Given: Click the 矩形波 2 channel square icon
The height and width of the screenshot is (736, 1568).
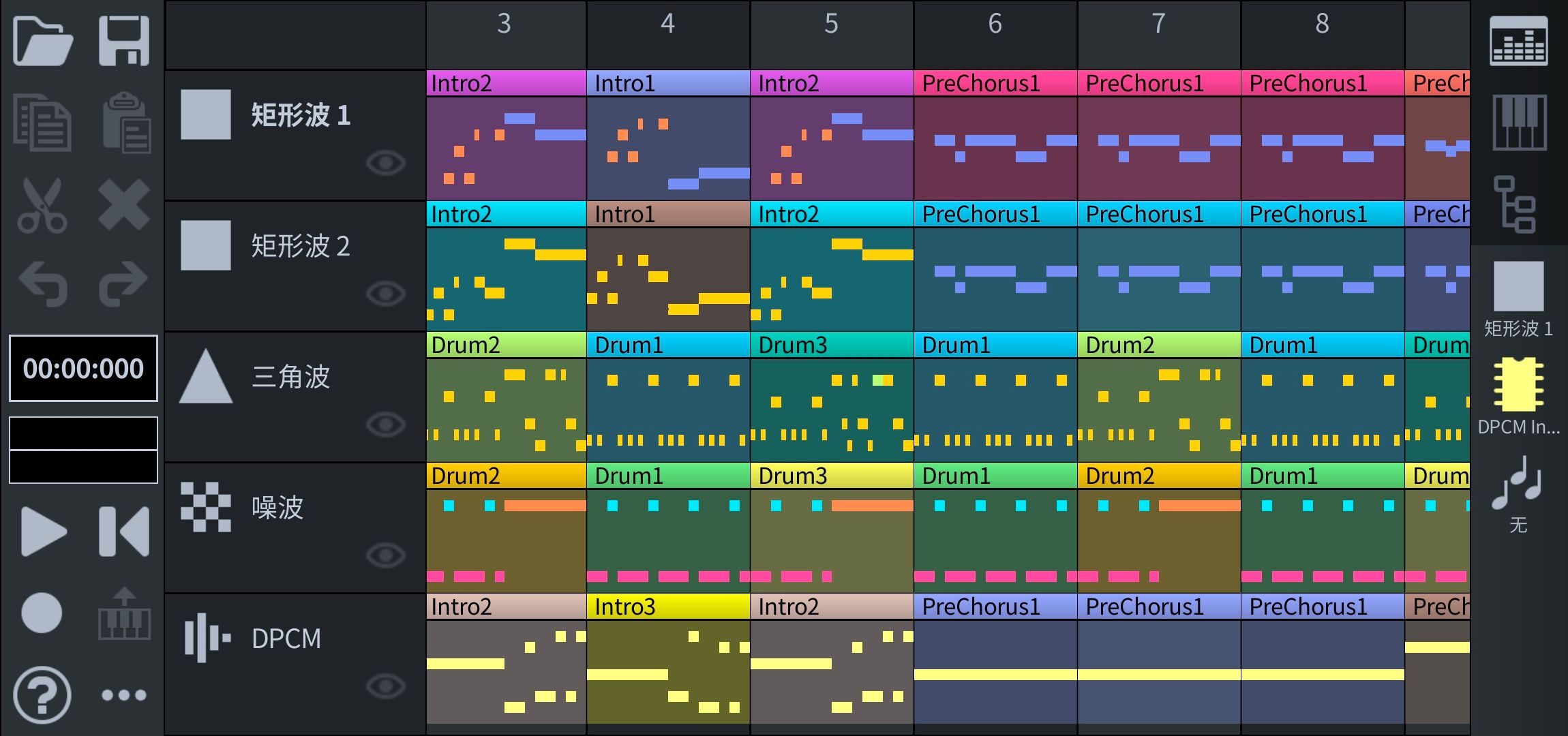Looking at the screenshot, I should 206,245.
